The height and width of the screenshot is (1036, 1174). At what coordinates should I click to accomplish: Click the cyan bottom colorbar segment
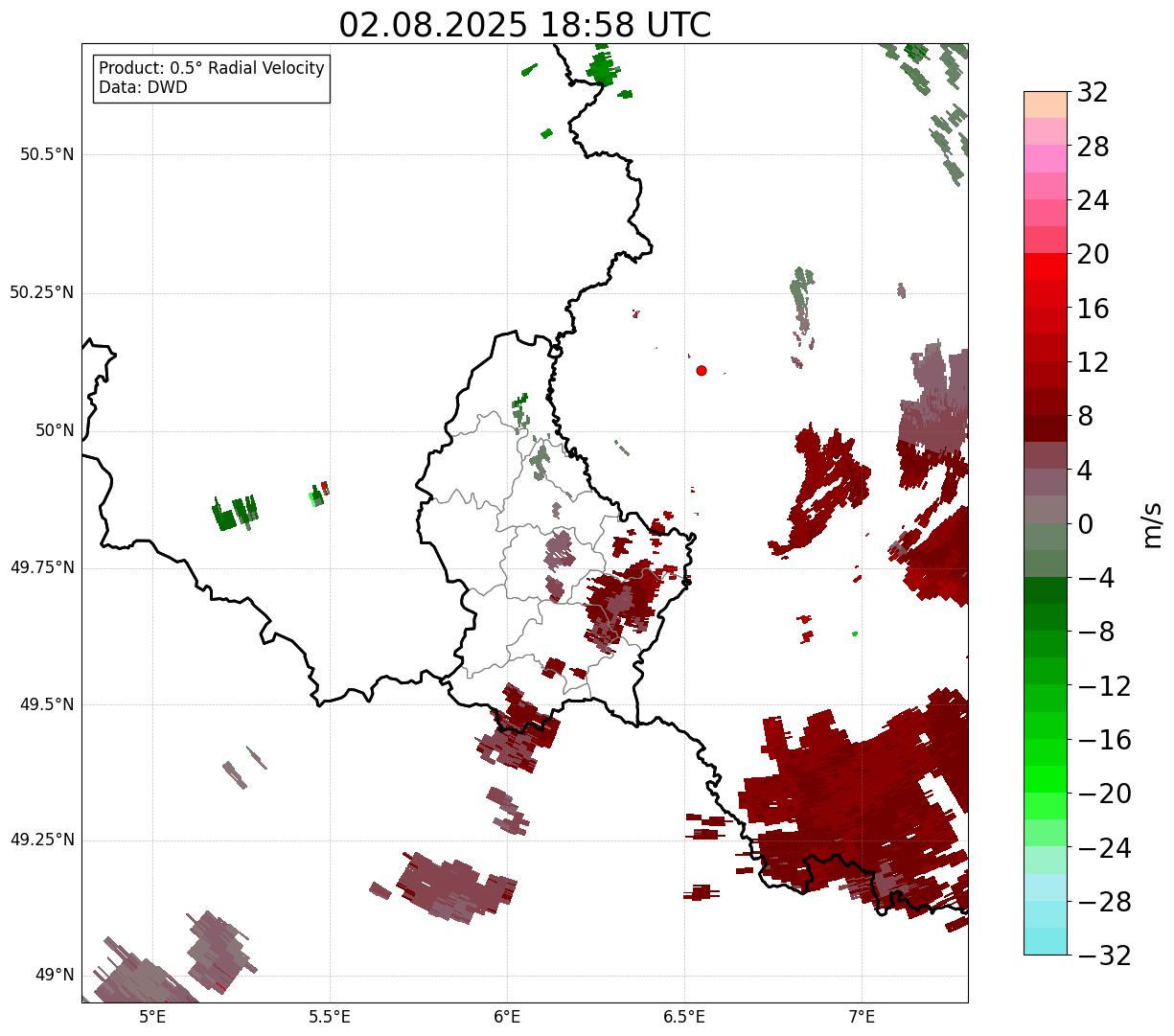tap(1045, 941)
